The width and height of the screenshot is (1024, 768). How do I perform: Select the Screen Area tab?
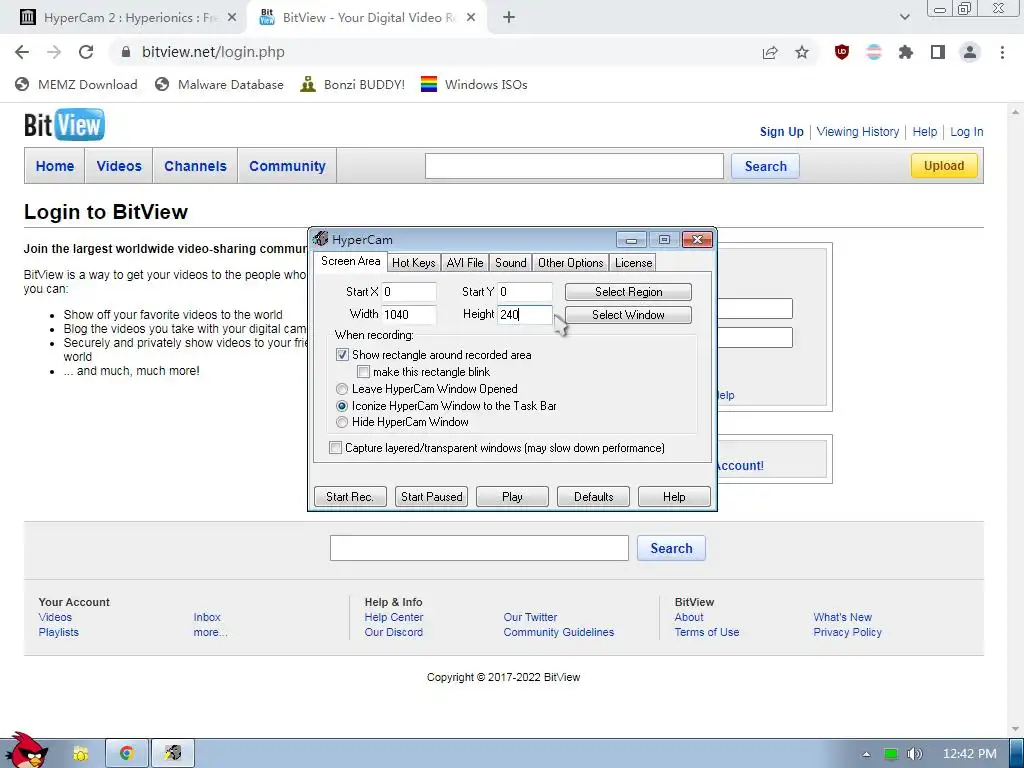pyautogui.click(x=351, y=261)
